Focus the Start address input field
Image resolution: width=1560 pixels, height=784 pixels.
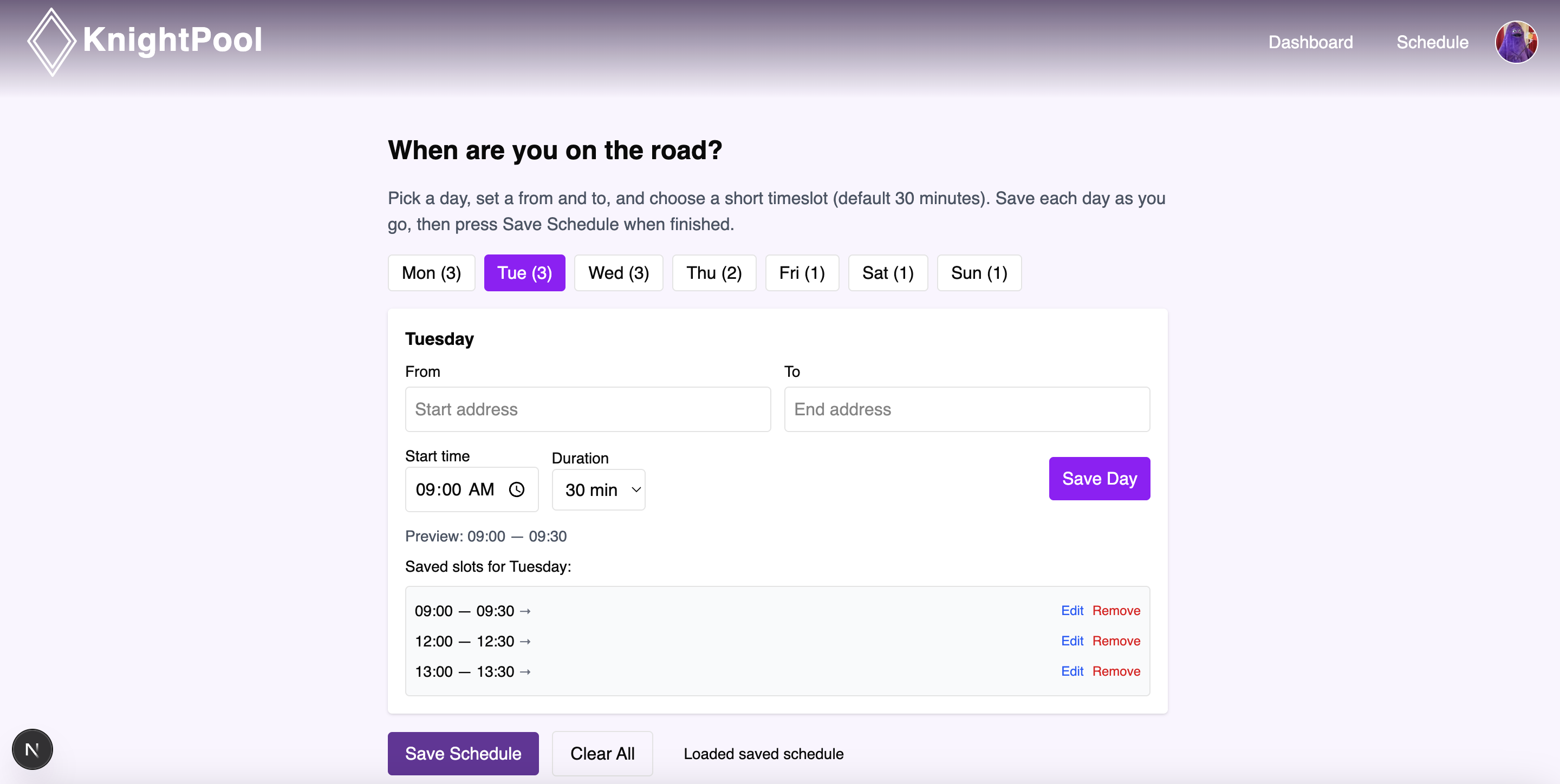pos(587,409)
